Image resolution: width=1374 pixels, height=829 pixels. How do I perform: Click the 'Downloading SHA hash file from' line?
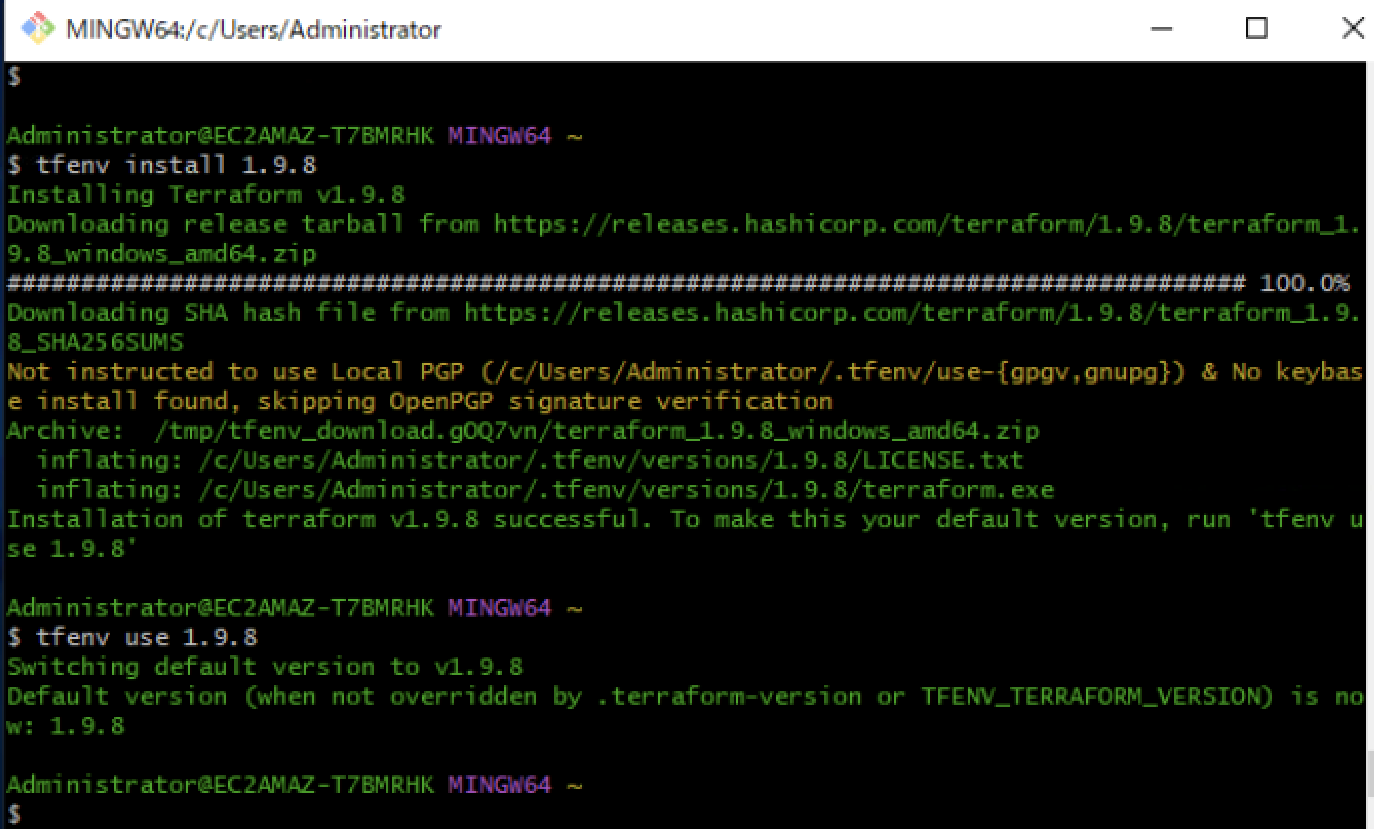684,312
